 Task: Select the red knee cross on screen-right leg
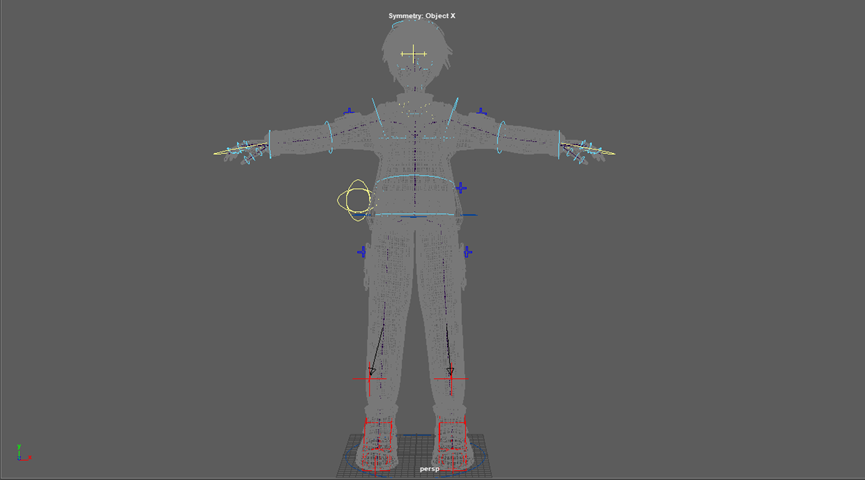coord(451,378)
